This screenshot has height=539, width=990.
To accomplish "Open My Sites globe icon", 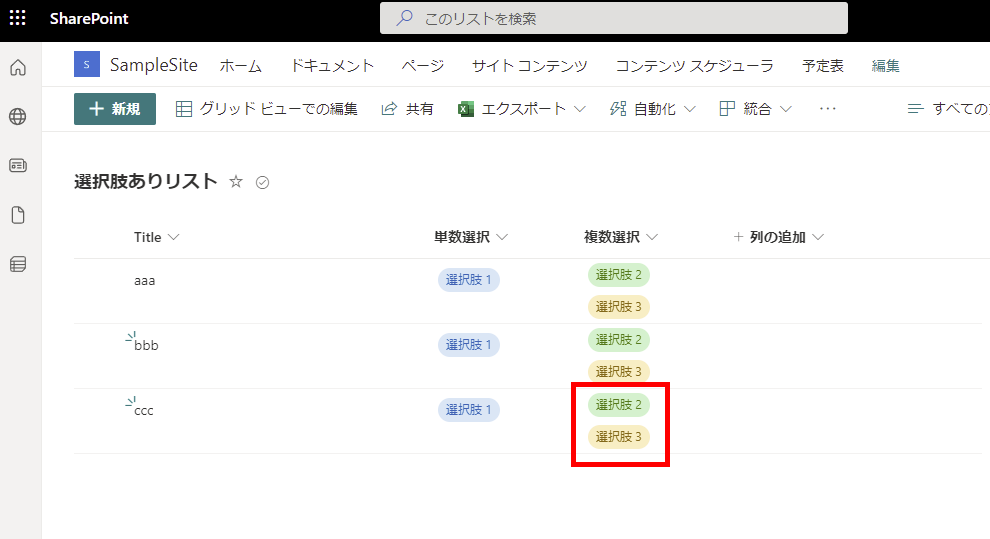I will pyautogui.click(x=18, y=116).
